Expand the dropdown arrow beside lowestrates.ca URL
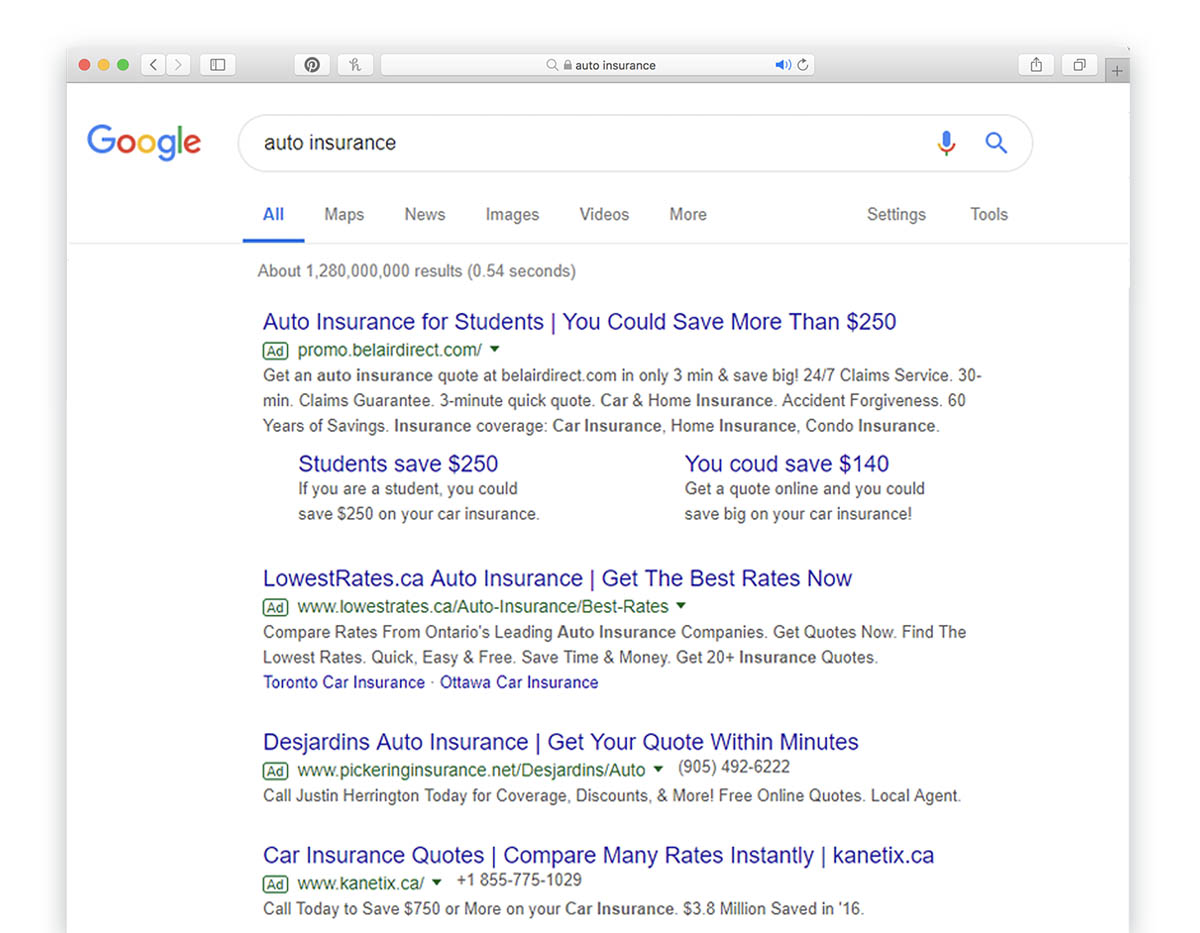 click(x=681, y=606)
